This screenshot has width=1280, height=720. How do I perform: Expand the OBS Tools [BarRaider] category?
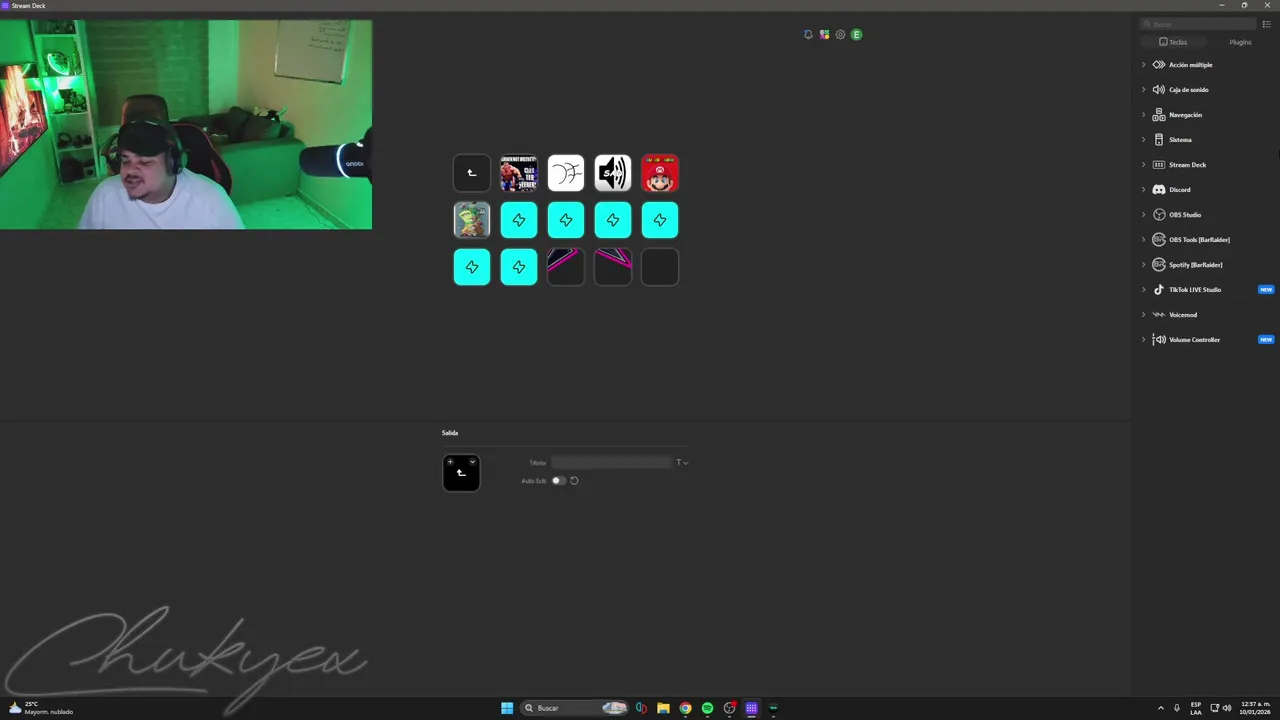pos(1144,240)
